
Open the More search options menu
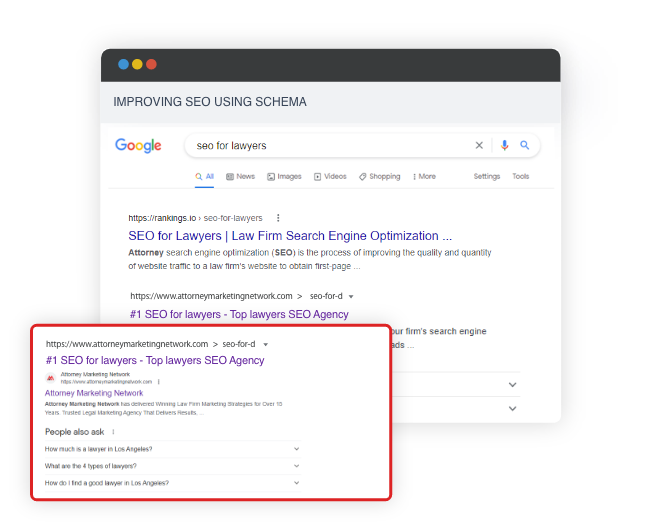coord(424,177)
